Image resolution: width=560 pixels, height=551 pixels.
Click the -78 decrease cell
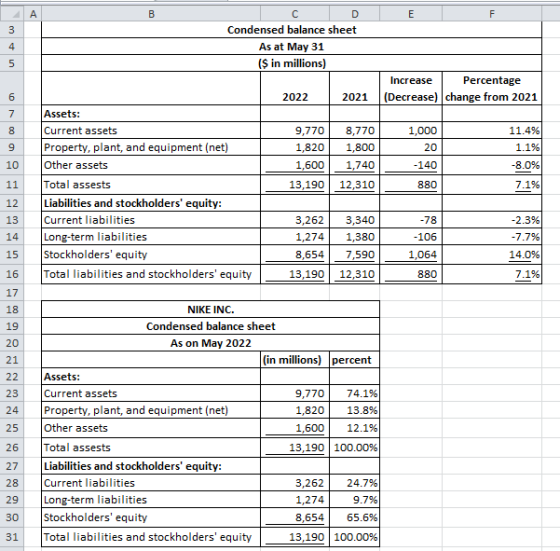(411, 220)
